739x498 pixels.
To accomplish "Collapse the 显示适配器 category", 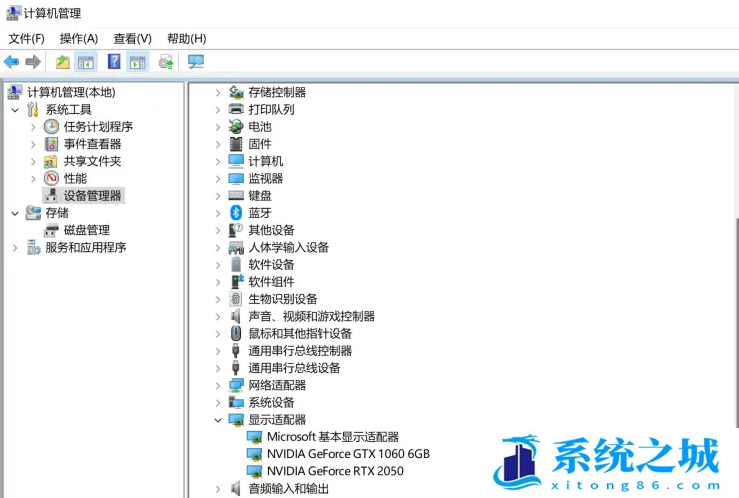I will 218,420.
